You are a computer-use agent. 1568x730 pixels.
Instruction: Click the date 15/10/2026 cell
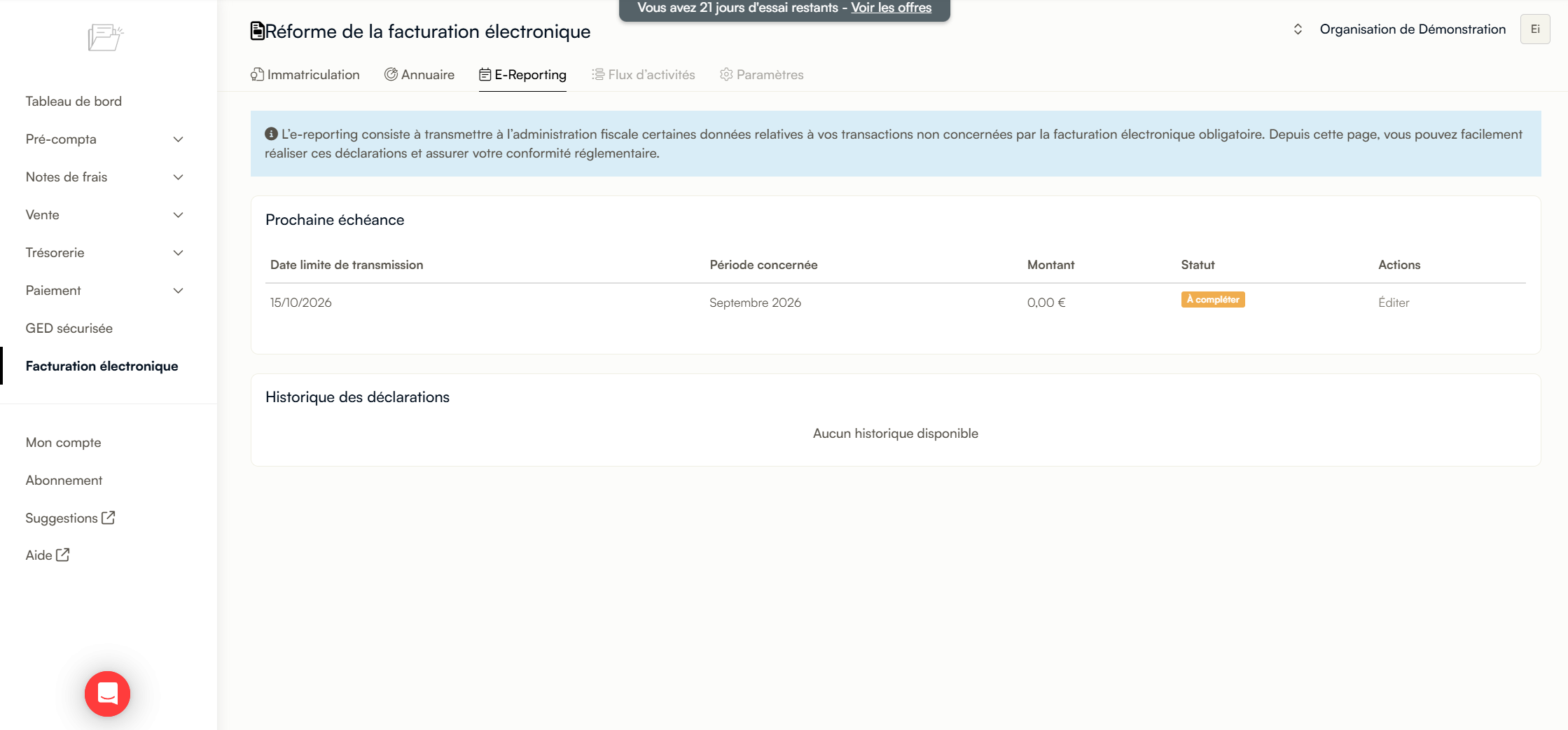301,303
